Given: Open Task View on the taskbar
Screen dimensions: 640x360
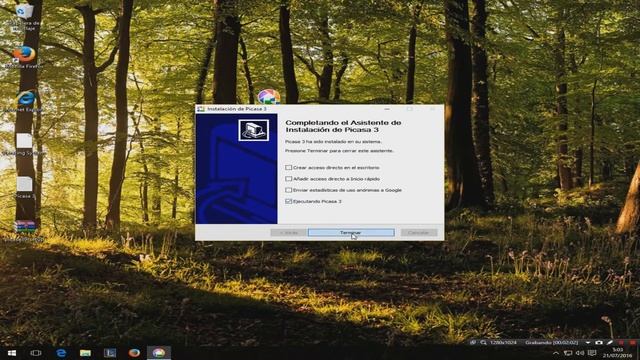Looking at the screenshot, I should (x=36, y=353).
